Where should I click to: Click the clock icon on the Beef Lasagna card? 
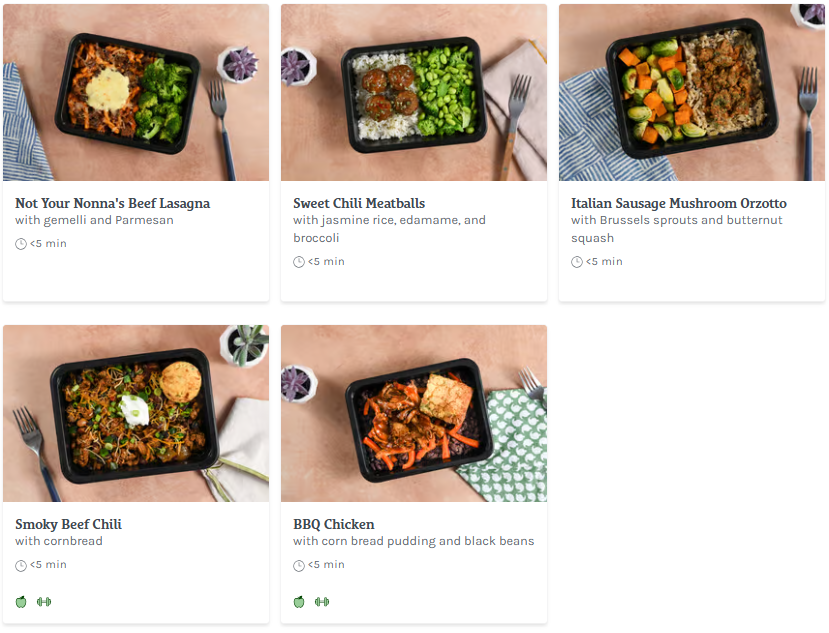[x=21, y=244]
